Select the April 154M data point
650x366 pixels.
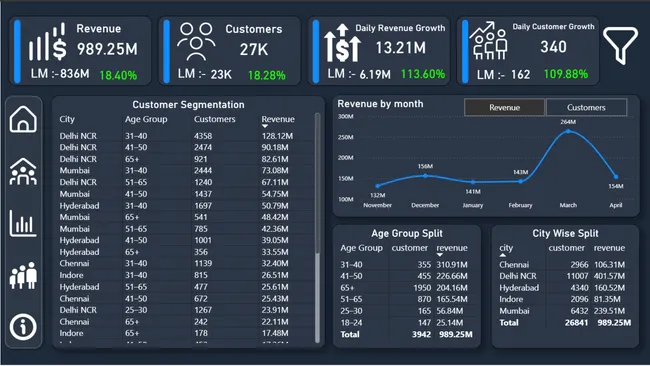point(616,177)
